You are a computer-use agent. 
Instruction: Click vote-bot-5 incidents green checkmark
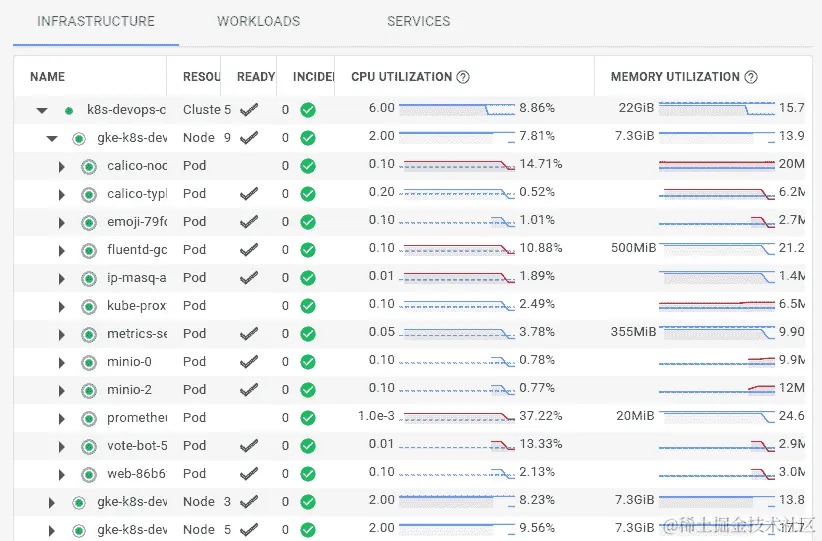click(308, 446)
